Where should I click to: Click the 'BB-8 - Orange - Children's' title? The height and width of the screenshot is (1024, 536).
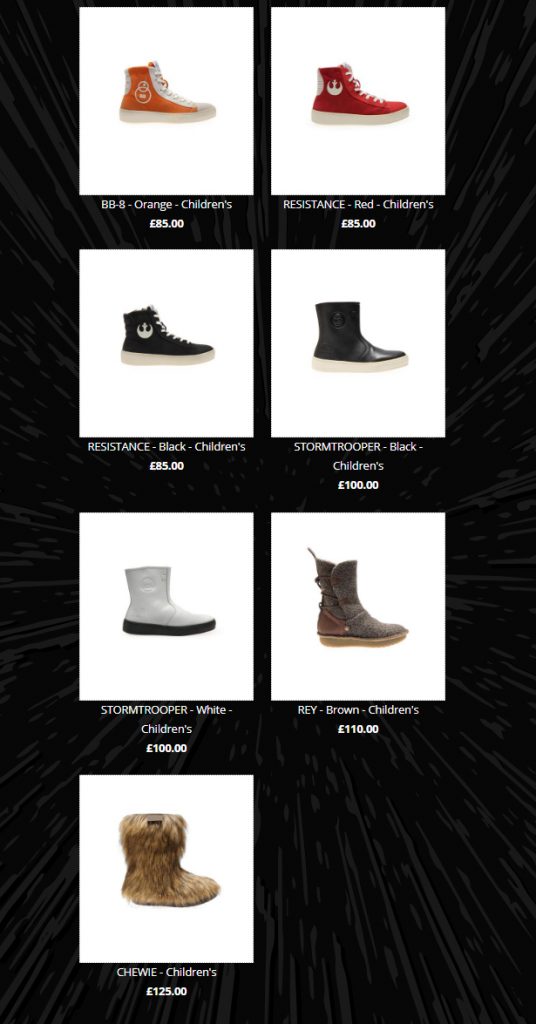click(166, 204)
